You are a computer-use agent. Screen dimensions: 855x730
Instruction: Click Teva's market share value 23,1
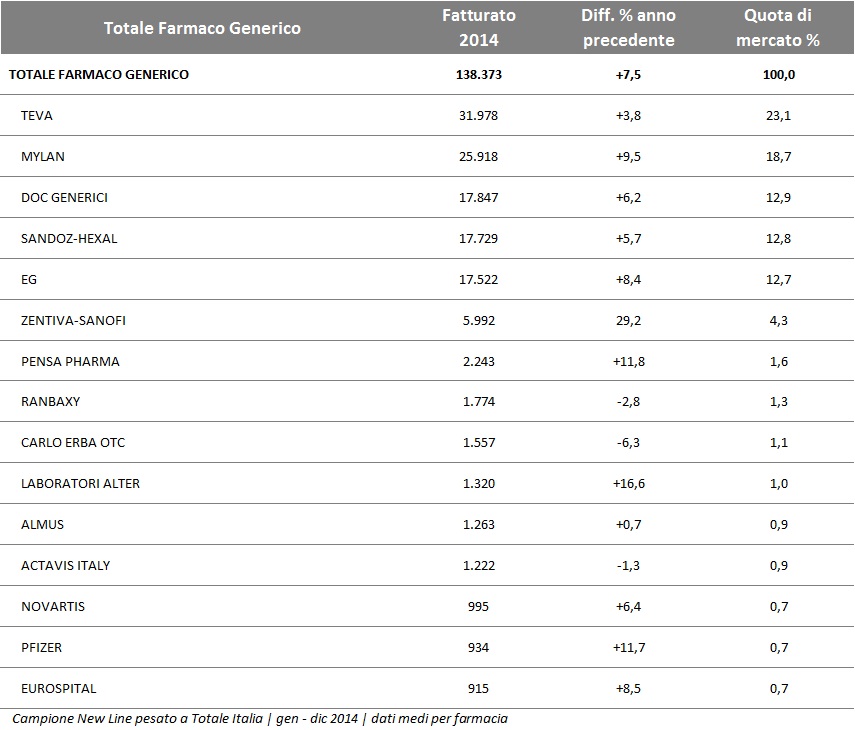click(778, 115)
